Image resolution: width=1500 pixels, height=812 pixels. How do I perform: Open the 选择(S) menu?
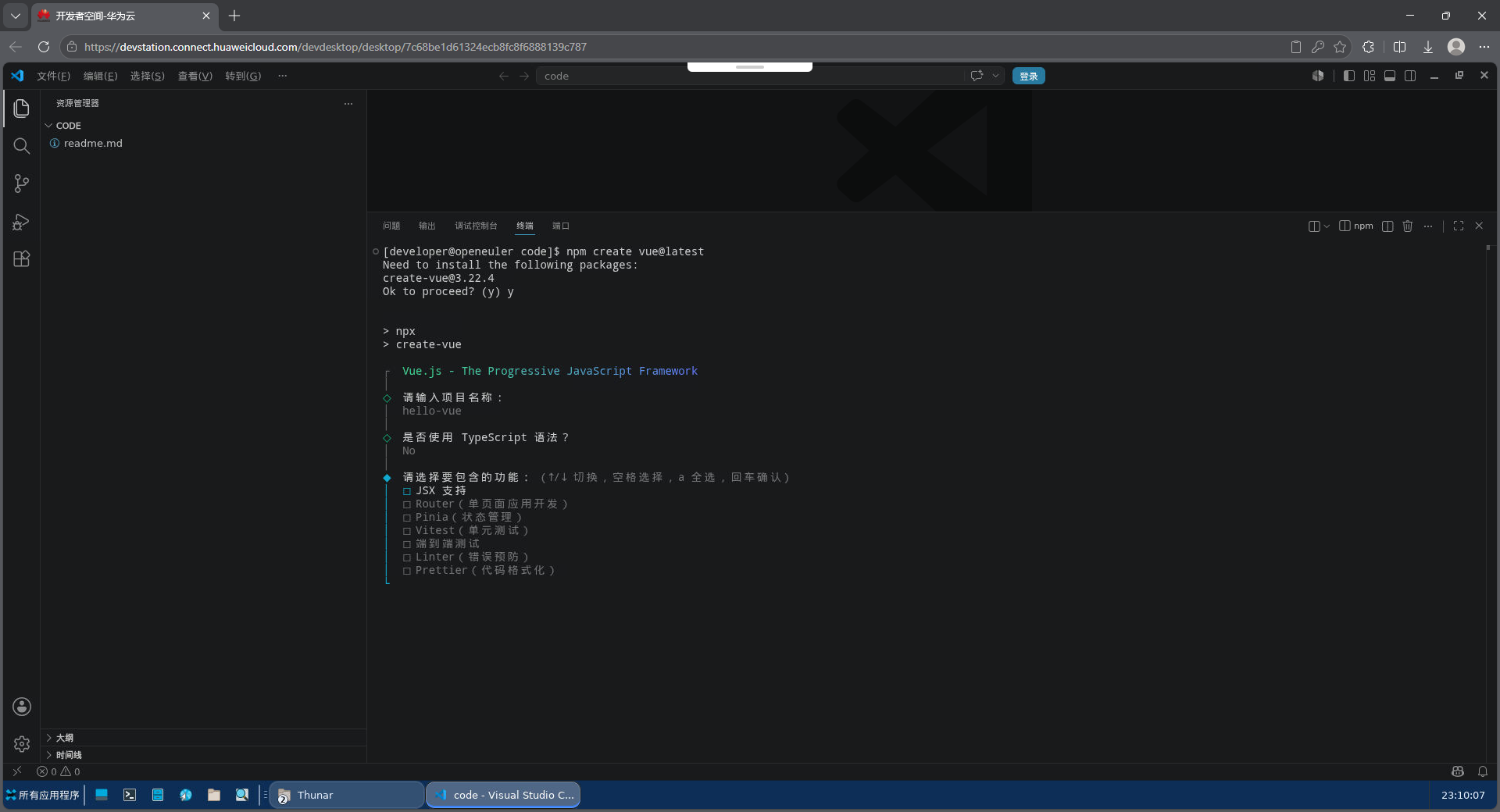click(x=147, y=76)
